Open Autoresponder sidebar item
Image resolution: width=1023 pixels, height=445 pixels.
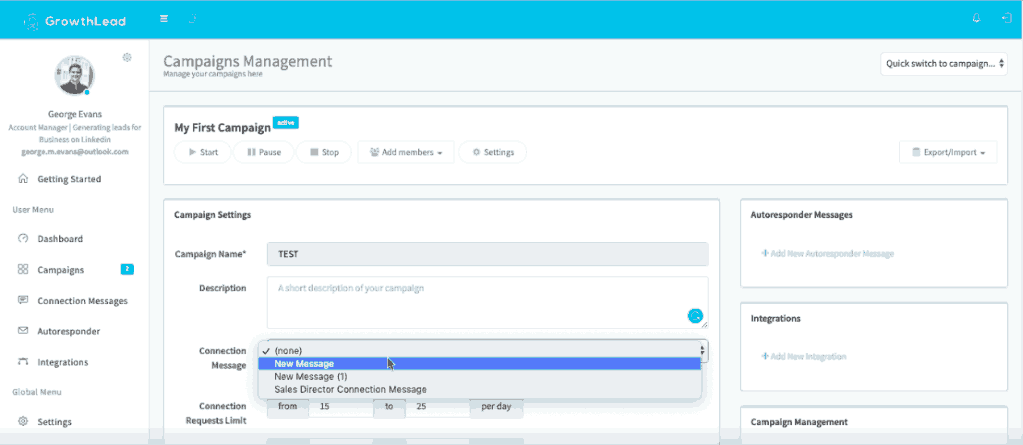(69, 331)
